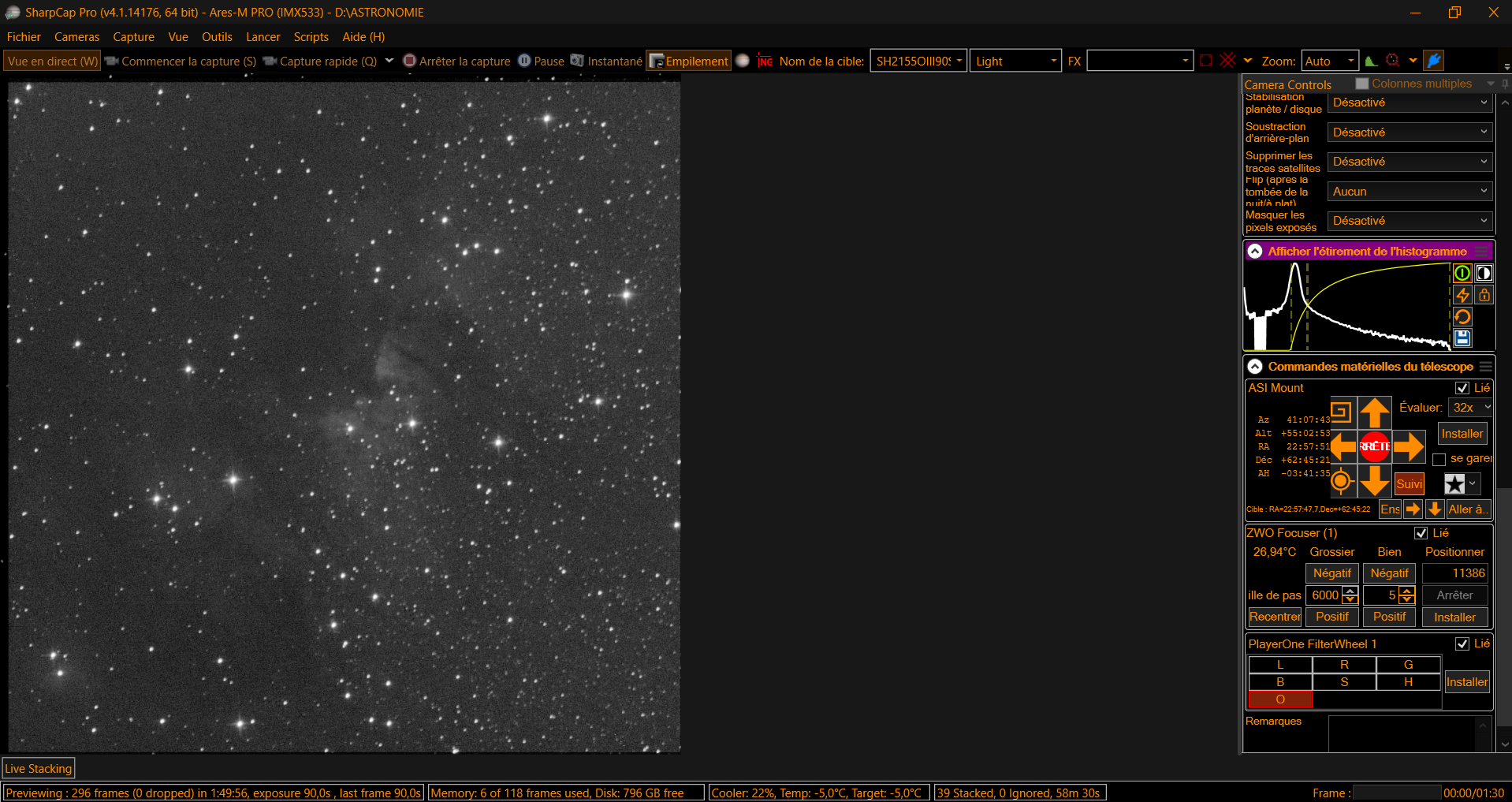
Task: Uncheck the Lié checkbox for ASI Mount
Action: point(1462,388)
